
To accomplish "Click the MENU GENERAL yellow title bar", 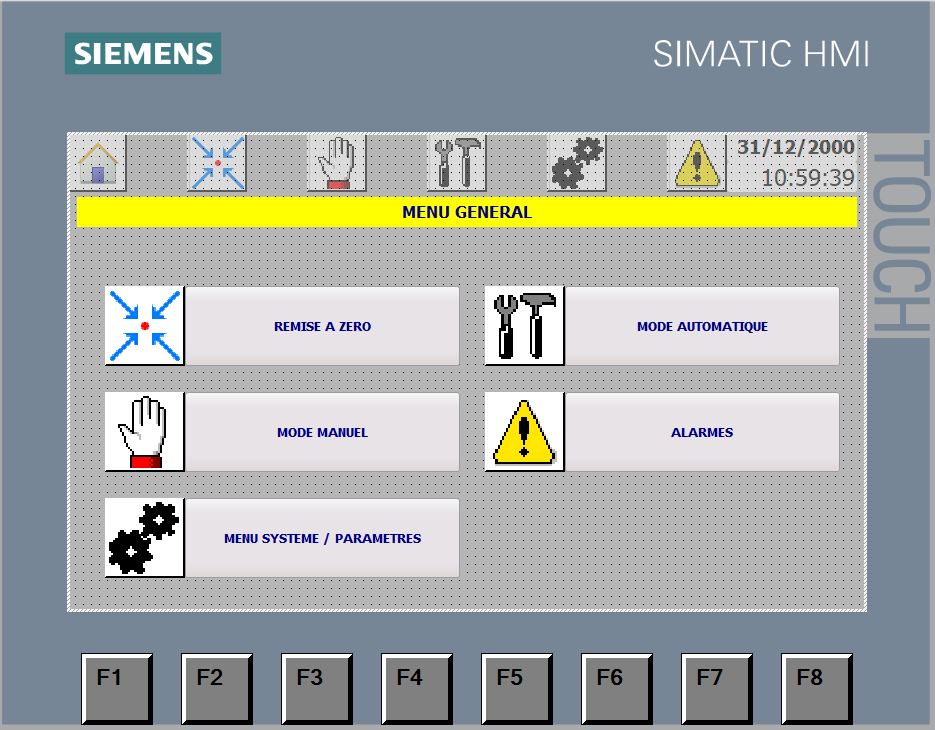I will [x=467, y=212].
